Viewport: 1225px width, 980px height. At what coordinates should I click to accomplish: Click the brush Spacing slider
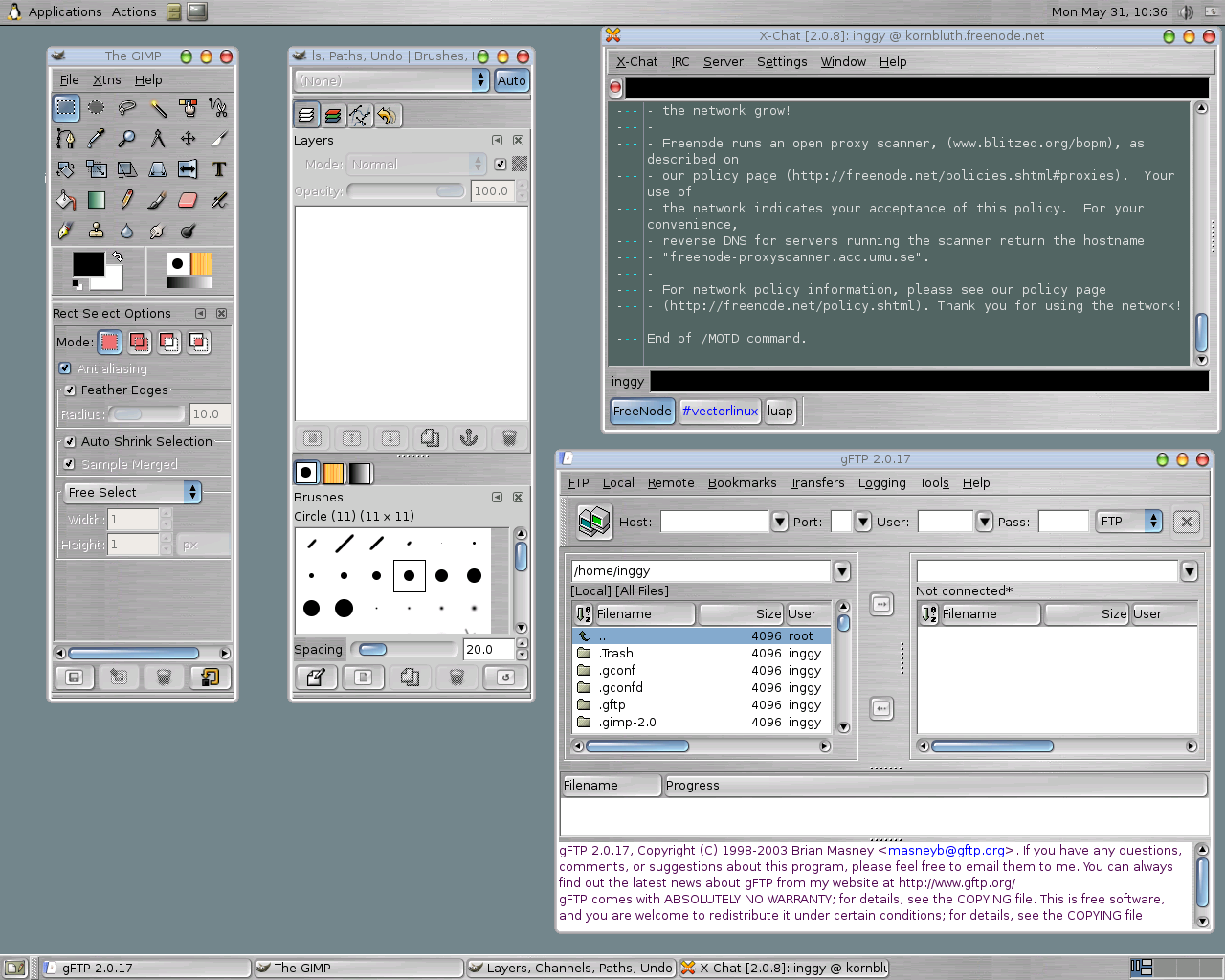404,650
